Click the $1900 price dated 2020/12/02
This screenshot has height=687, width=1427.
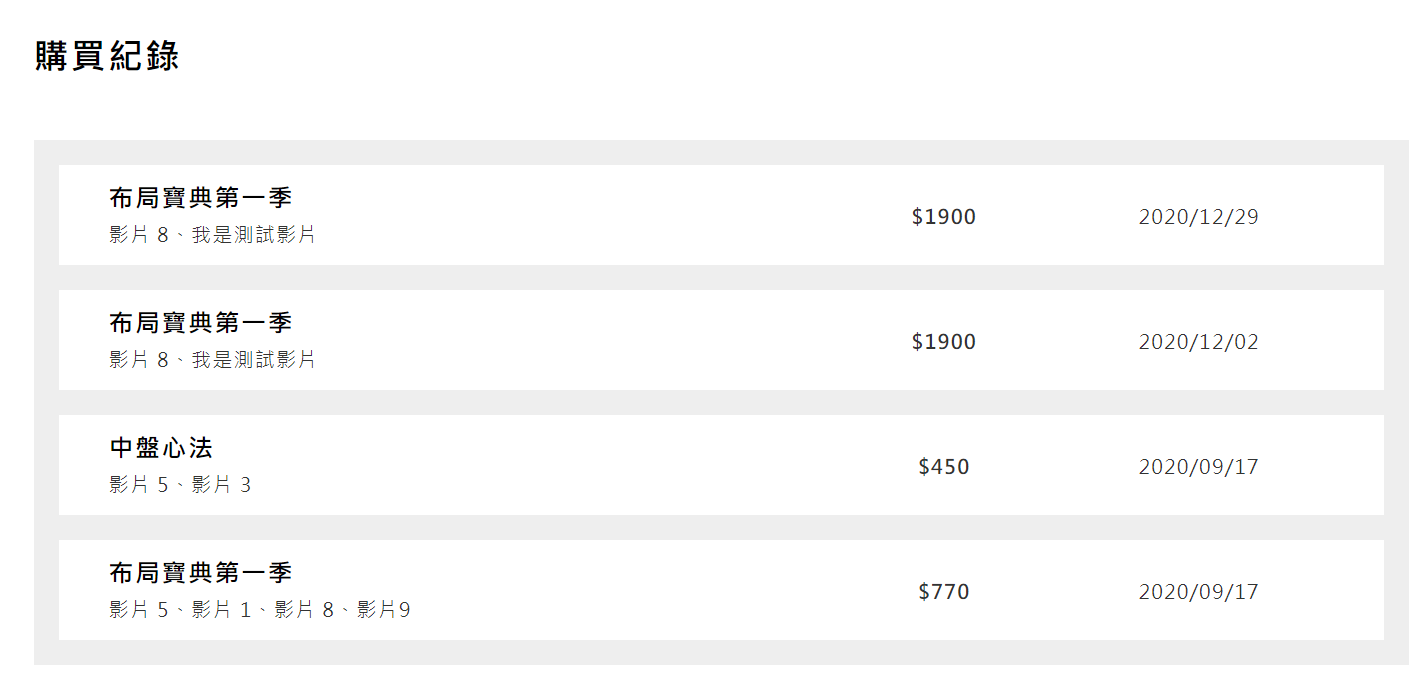coord(943,342)
